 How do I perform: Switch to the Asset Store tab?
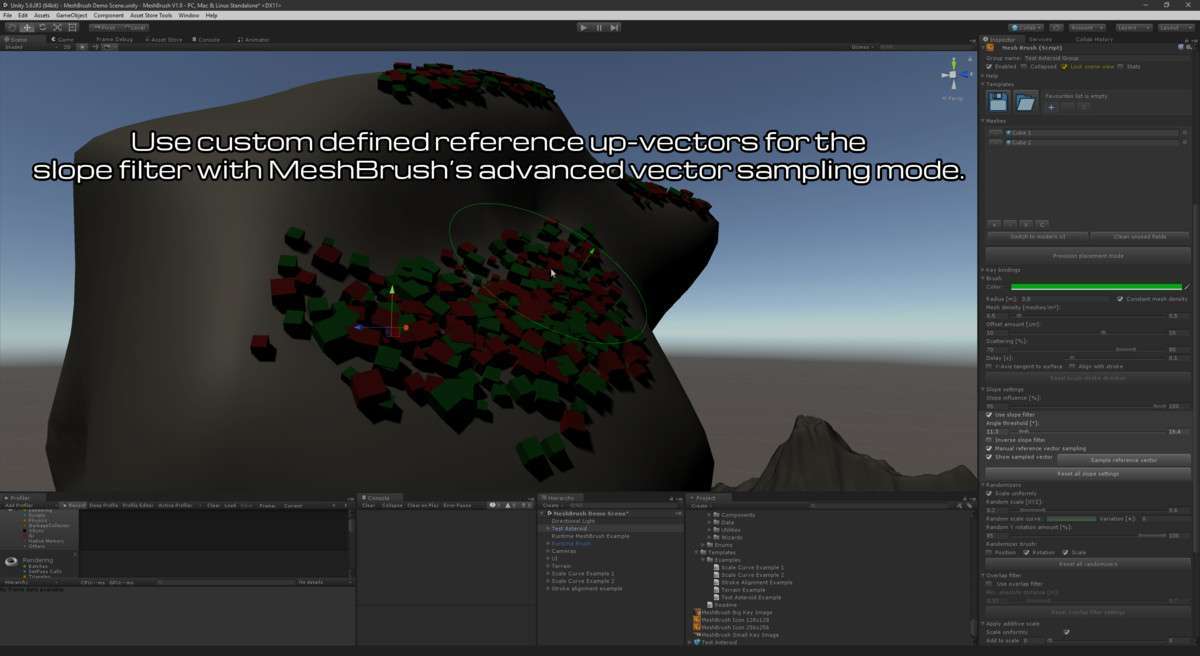point(165,40)
